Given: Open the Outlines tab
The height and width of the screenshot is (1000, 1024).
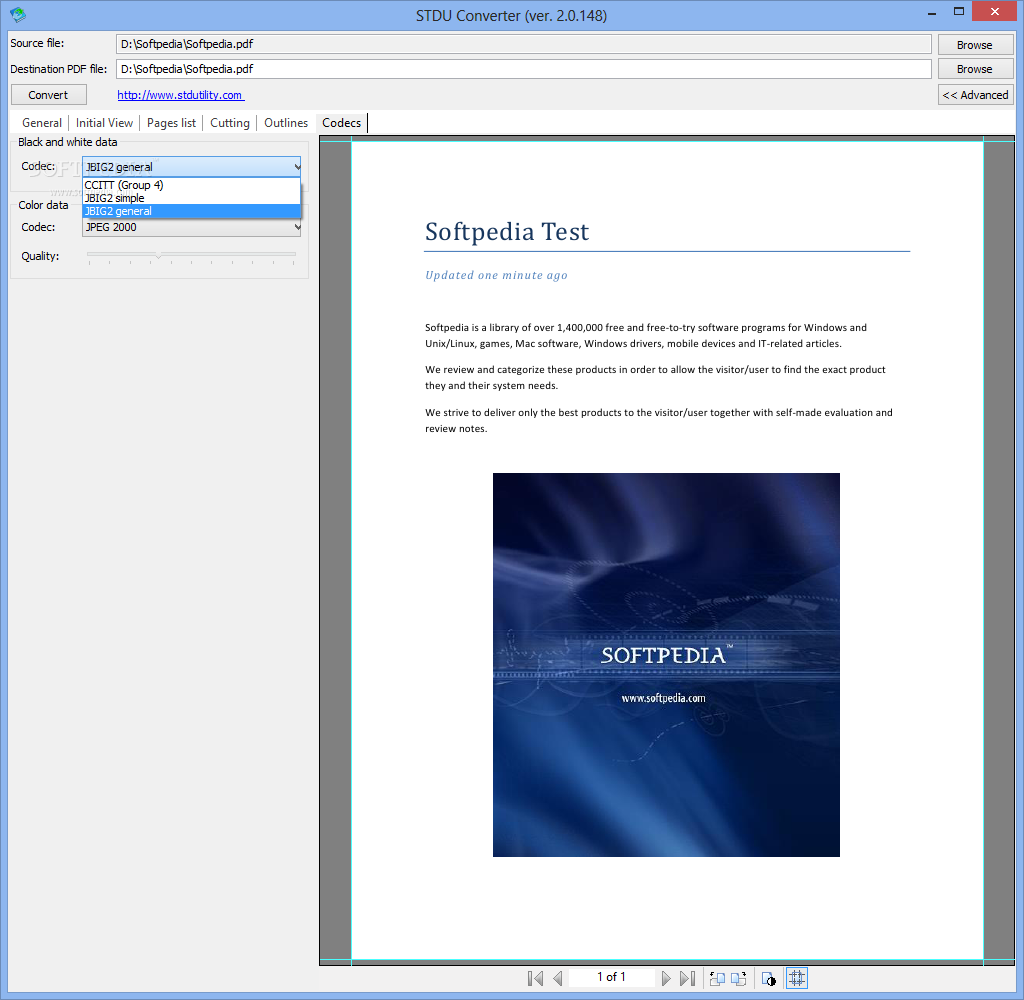Looking at the screenshot, I should [x=286, y=123].
